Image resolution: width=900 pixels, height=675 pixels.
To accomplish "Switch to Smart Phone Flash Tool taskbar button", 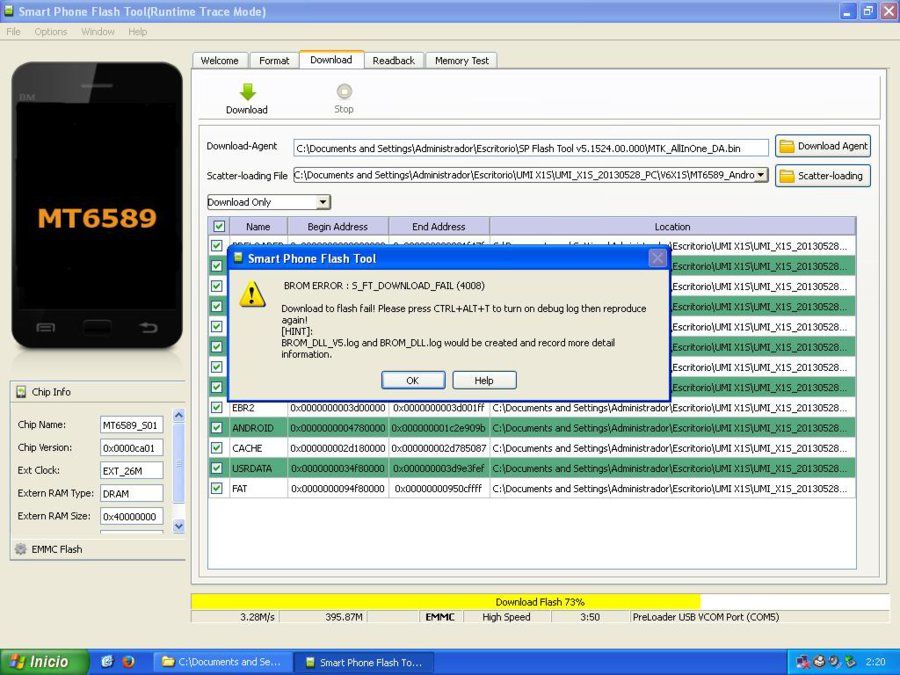I will click(x=364, y=662).
